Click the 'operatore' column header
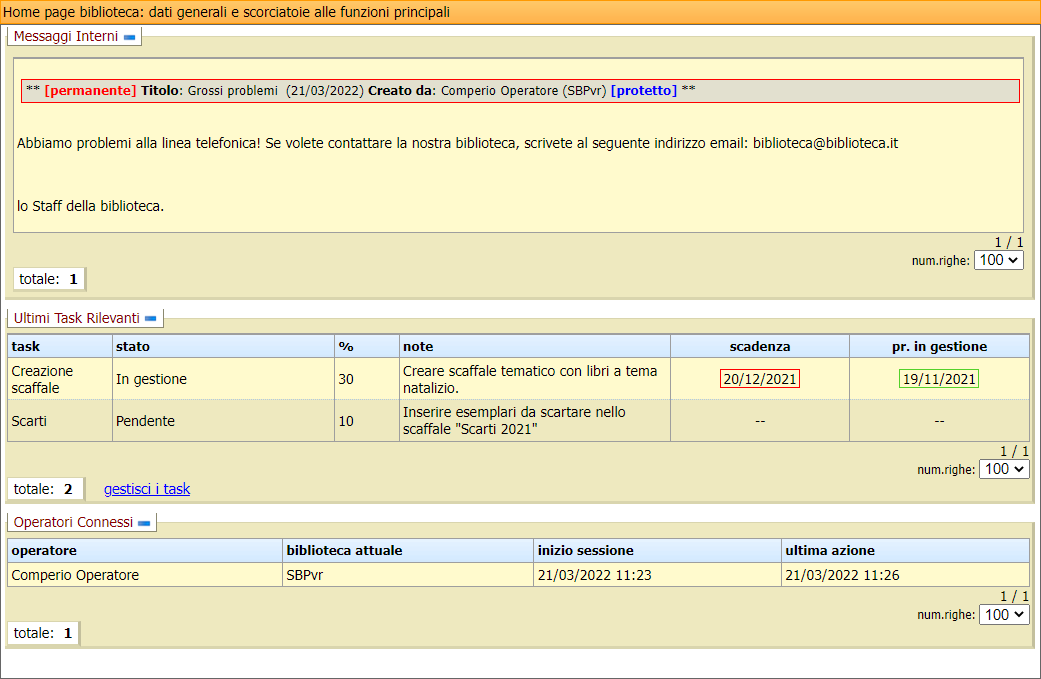This screenshot has height=679, width=1041. tap(44, 551)
